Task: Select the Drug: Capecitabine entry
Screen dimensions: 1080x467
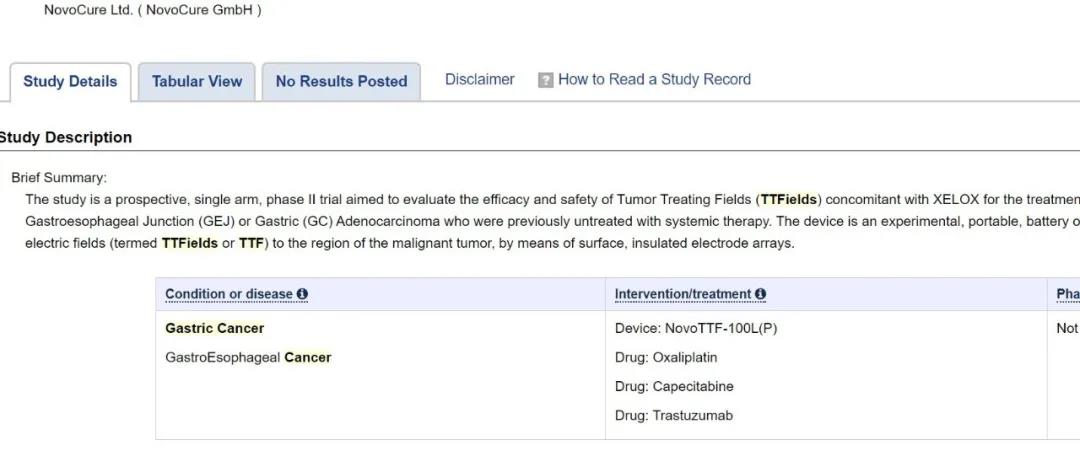Action: [x=674, y=386]
